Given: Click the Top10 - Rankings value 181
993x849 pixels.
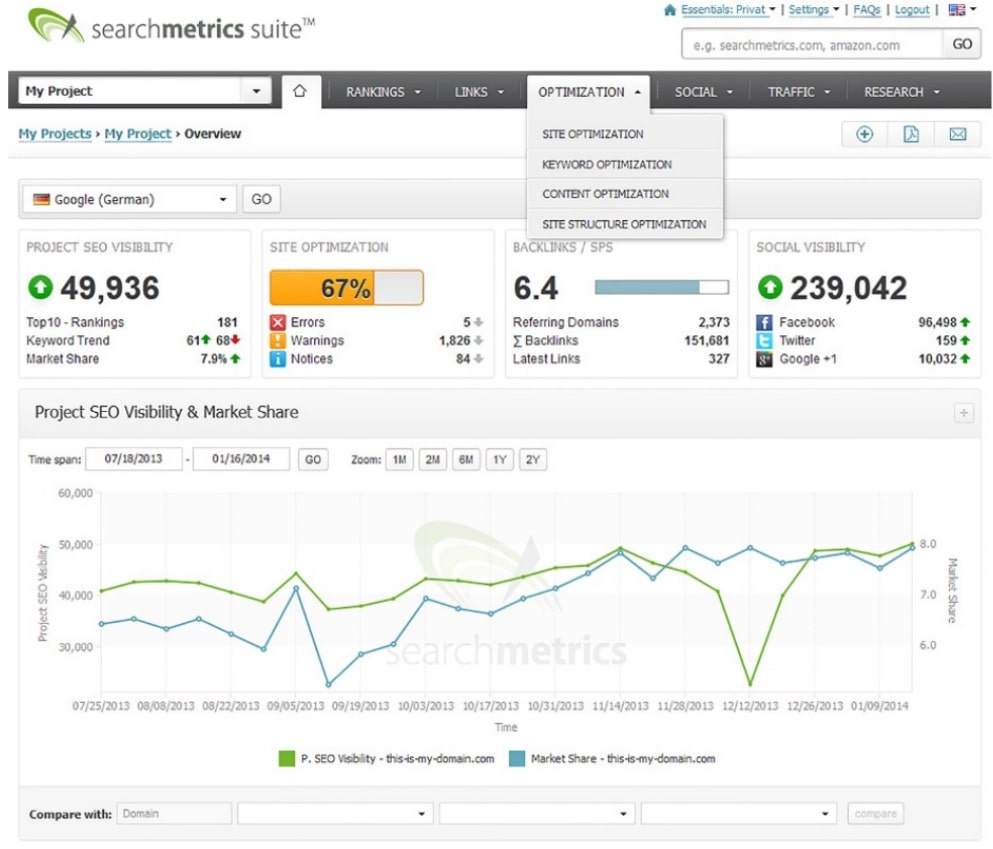Looking at the screenshot, I should point(227,322).
